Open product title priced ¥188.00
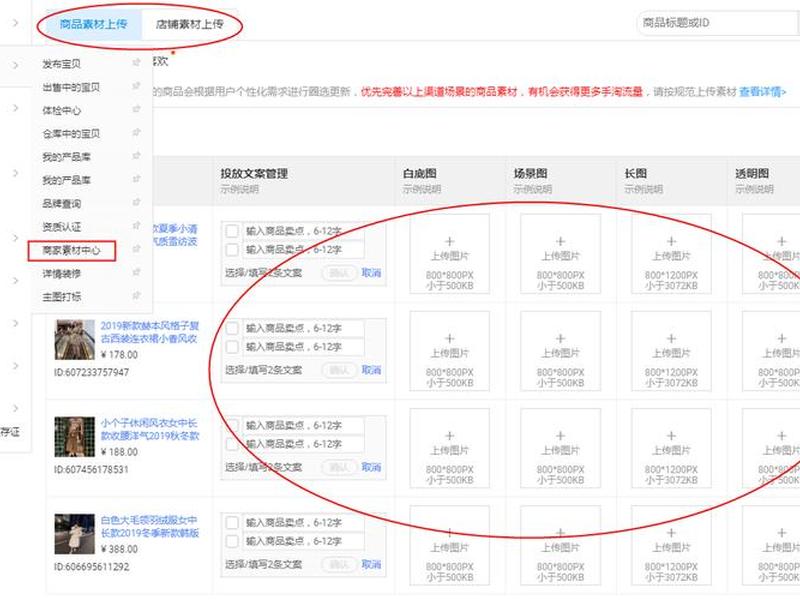Screen dimensions: 800x600 pyautogui.click(x=149, y=429)
